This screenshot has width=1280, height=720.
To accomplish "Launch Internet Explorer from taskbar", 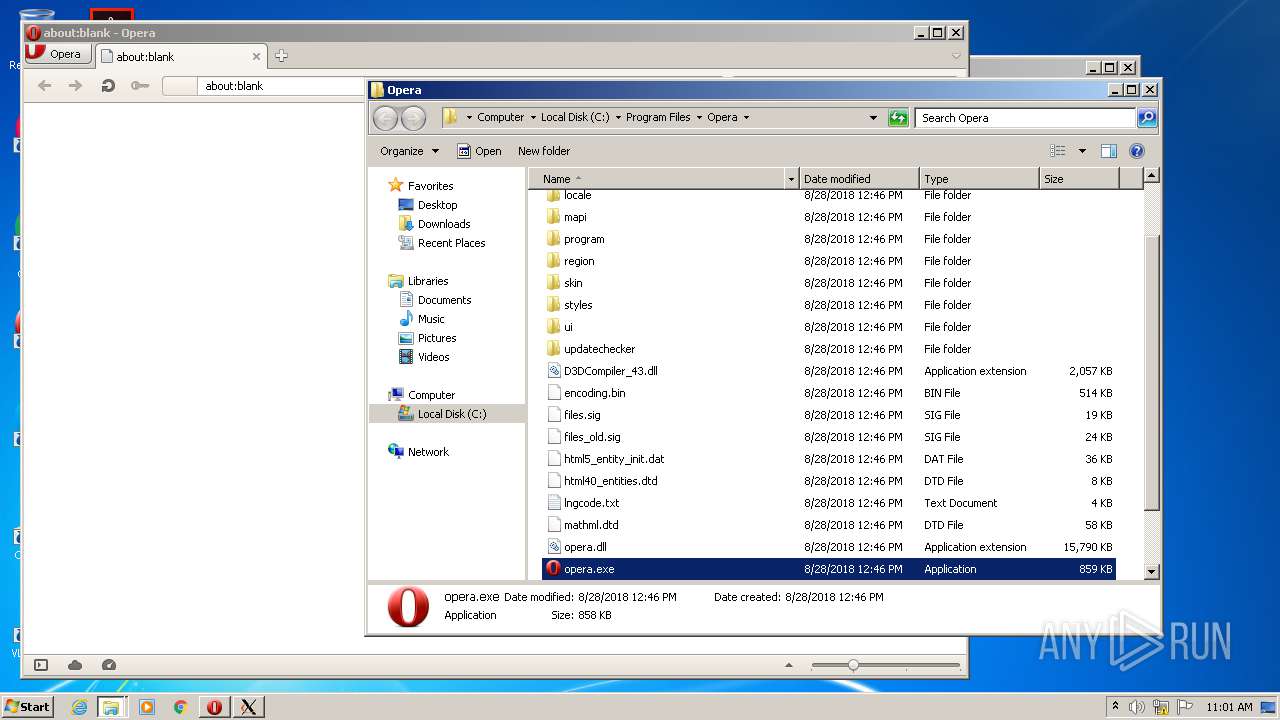I will click(x=79, y=707).
